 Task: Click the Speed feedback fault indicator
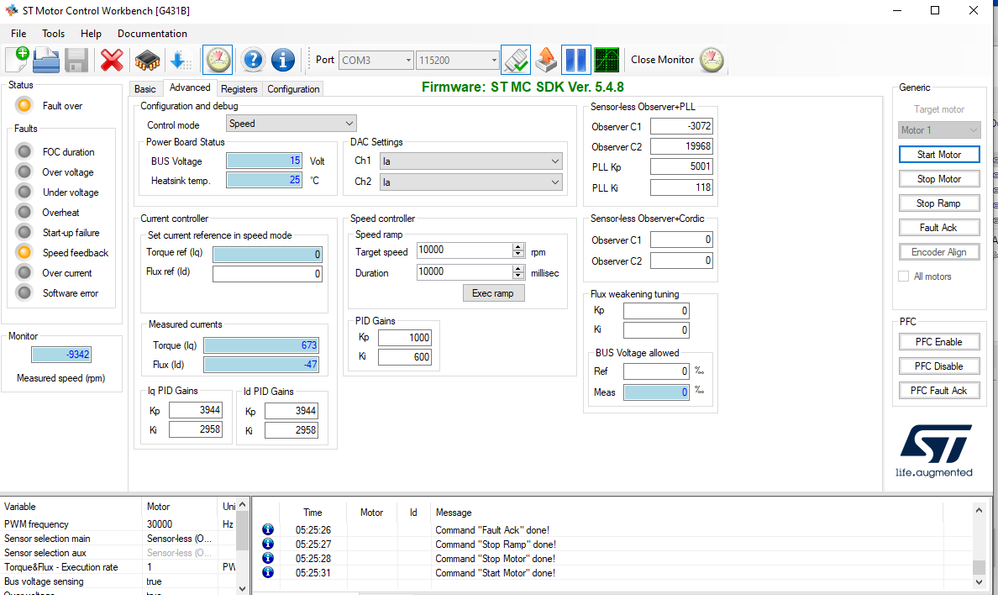point(24,252)
